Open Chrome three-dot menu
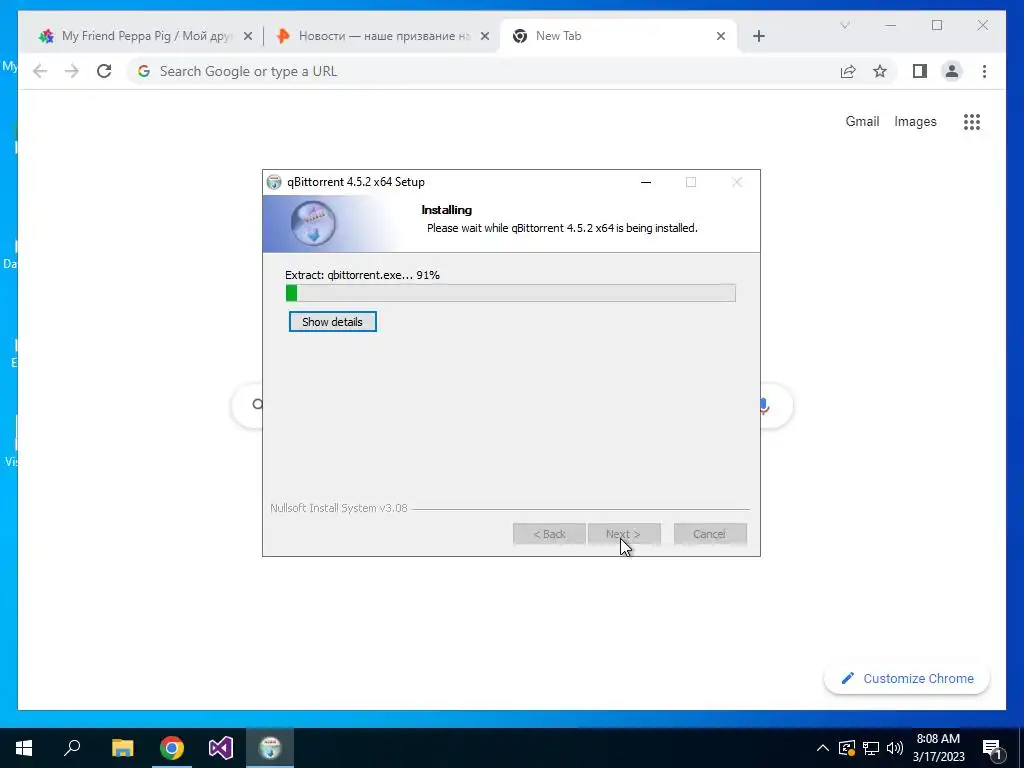The width and height of the screenshot is (1024, 768). pyautogui.click(x=984, y=71)
